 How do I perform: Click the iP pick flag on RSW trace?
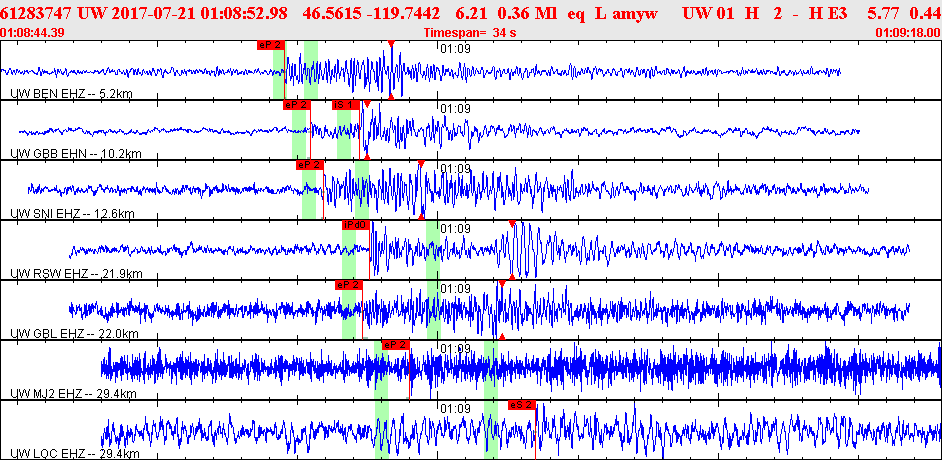click(x=356, y=225)
